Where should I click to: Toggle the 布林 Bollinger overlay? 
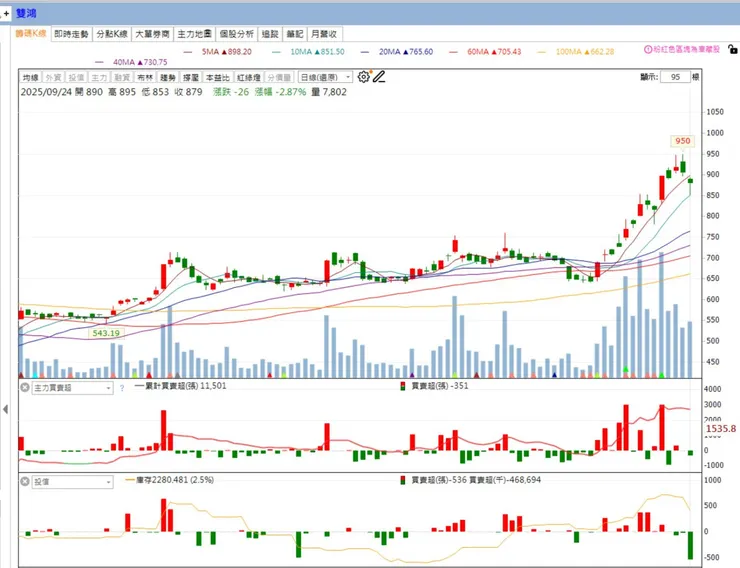click(145, 77)
